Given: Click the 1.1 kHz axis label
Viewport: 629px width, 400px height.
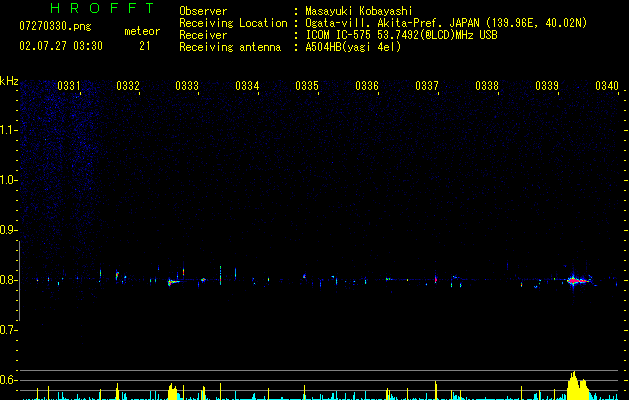Looking at the screenshot, I should point(8,130).
